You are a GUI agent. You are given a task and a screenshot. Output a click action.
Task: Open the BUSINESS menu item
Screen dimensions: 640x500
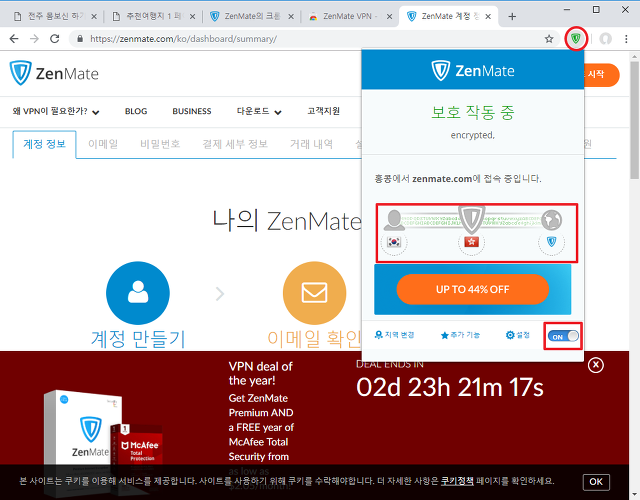pyautogui.click(x=192, y=111)
